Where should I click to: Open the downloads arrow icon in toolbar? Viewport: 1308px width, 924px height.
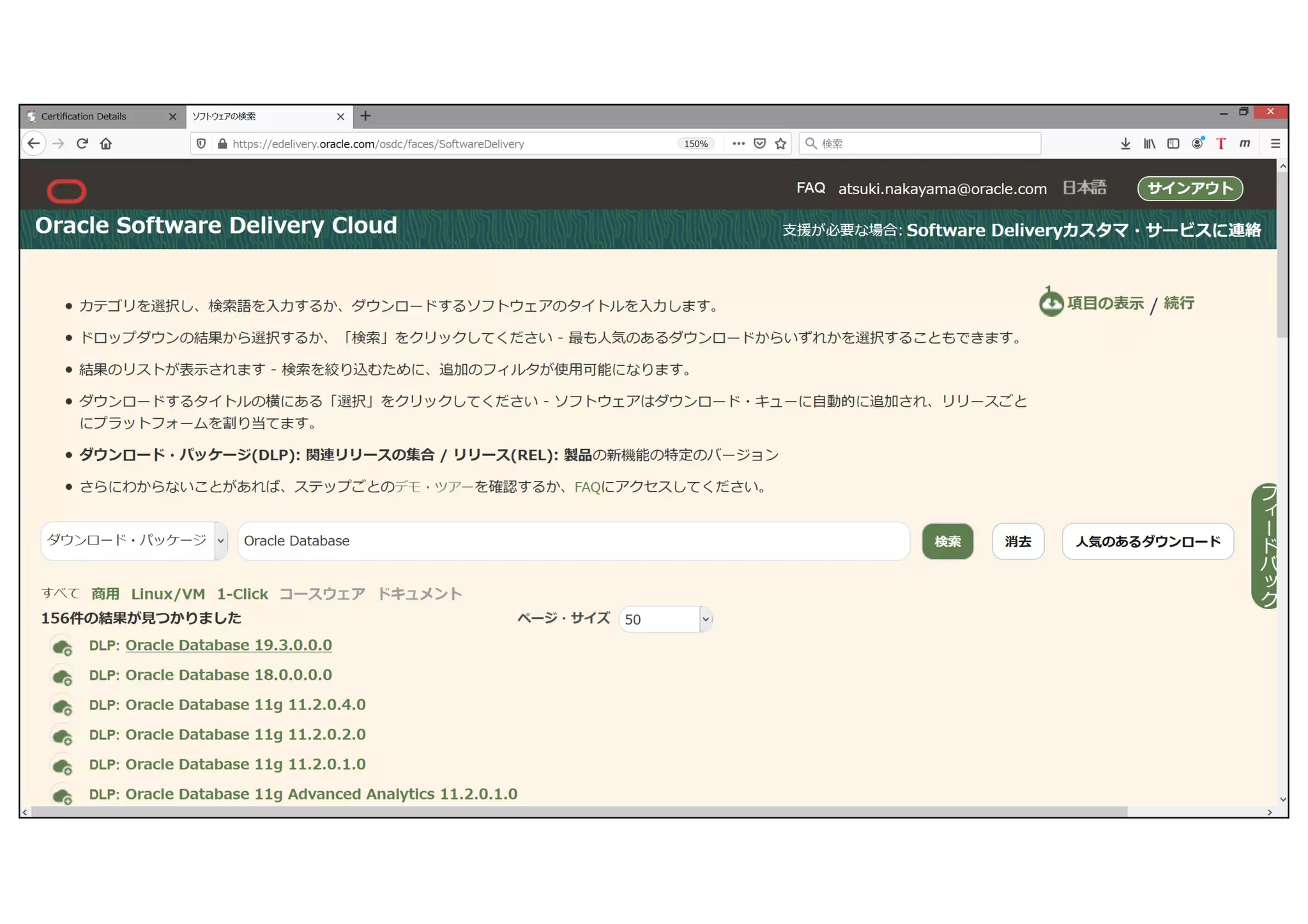pyautogui.click(x=1125, y=144)
